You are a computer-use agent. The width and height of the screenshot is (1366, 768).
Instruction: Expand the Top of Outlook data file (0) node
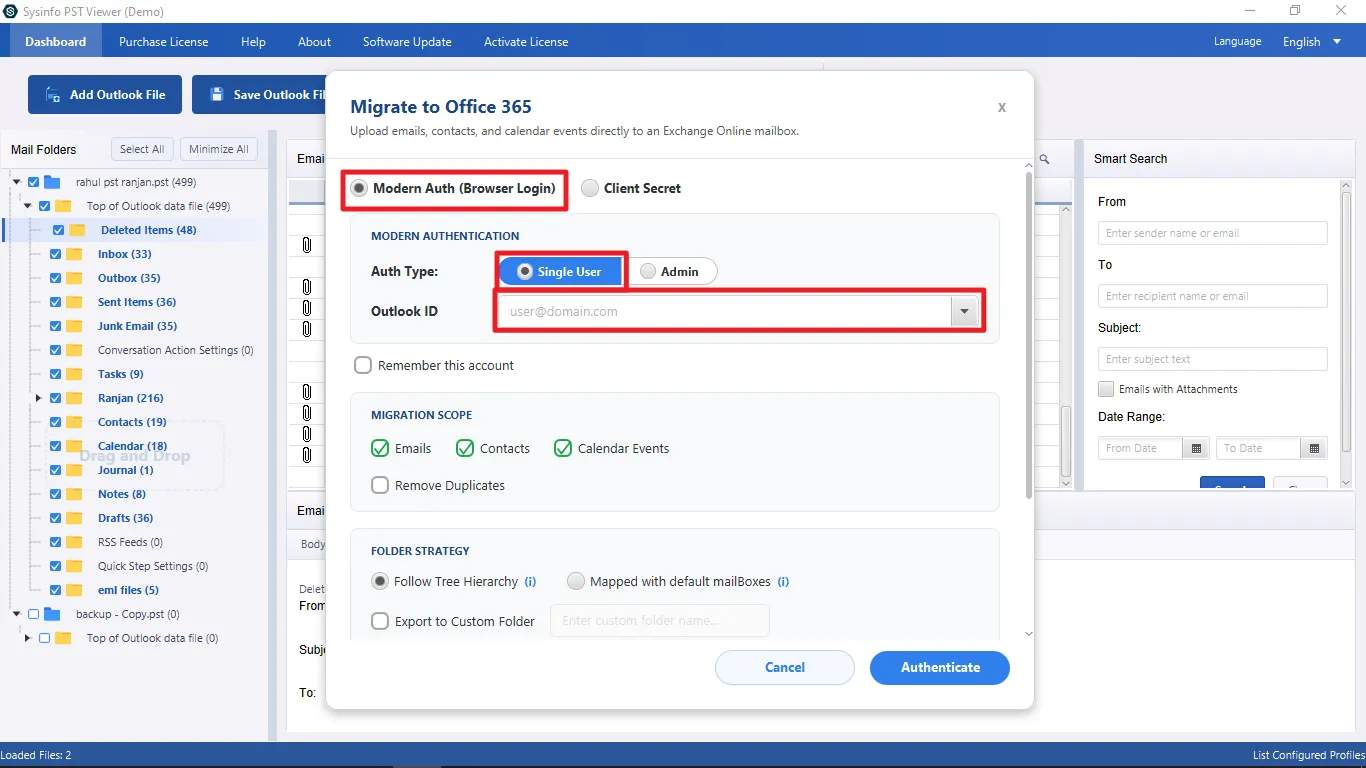click(28, 638)
